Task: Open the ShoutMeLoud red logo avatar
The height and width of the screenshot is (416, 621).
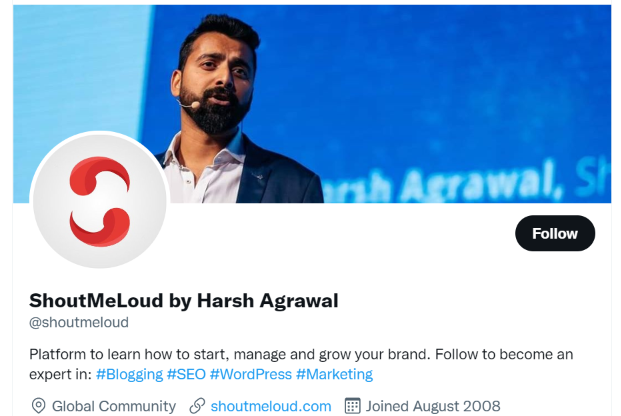Action: 100,200
